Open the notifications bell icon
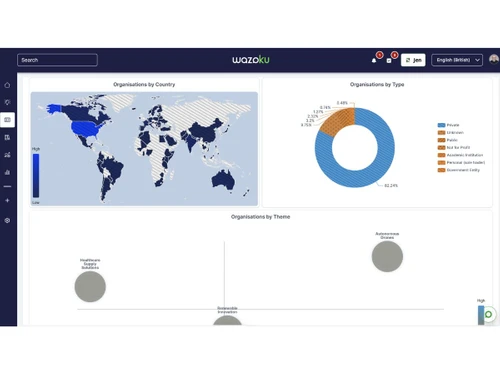This screenshot has width=500, height=375. click(x=374, y=60)
